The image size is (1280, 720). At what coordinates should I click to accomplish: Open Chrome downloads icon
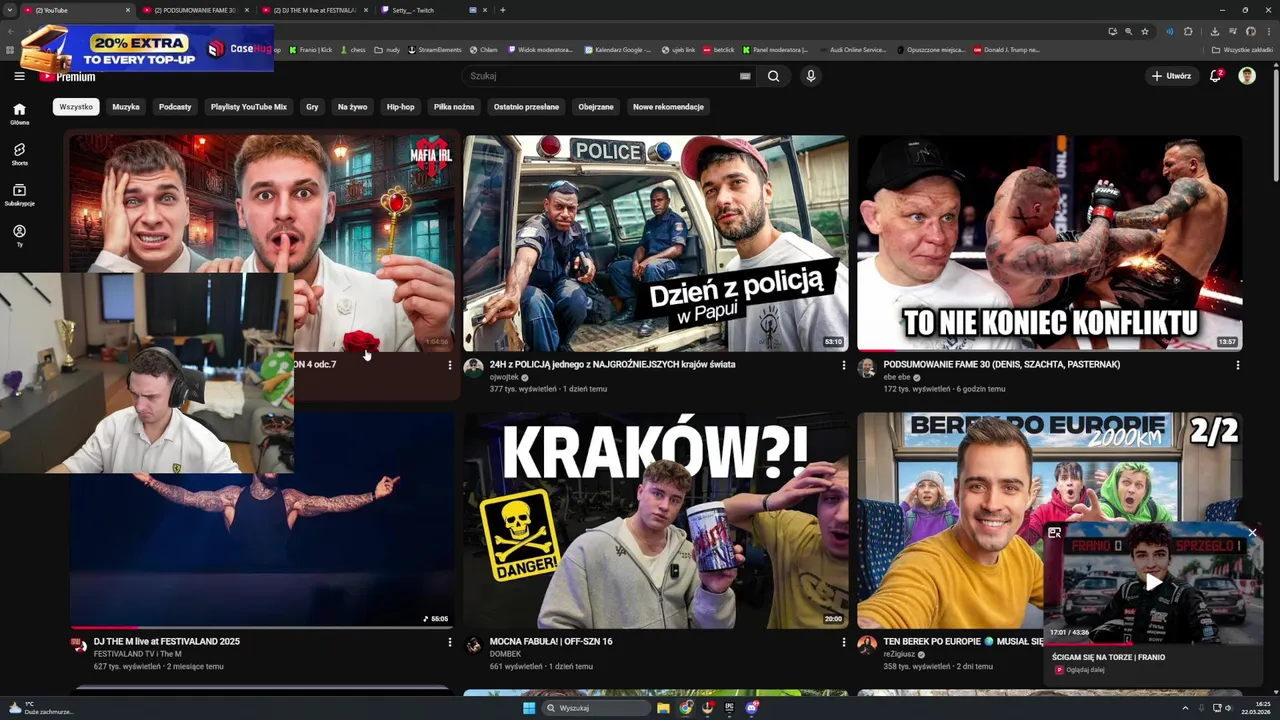pyautogui.click(x=1214, y=31)
